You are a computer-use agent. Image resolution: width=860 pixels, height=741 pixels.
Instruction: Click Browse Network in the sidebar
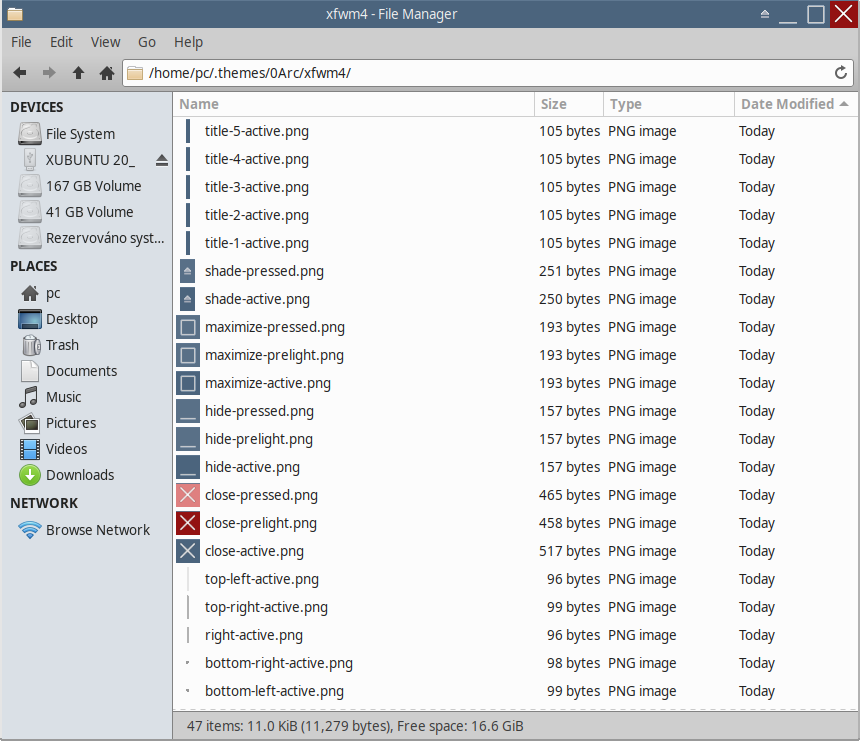tap(97, 530)
